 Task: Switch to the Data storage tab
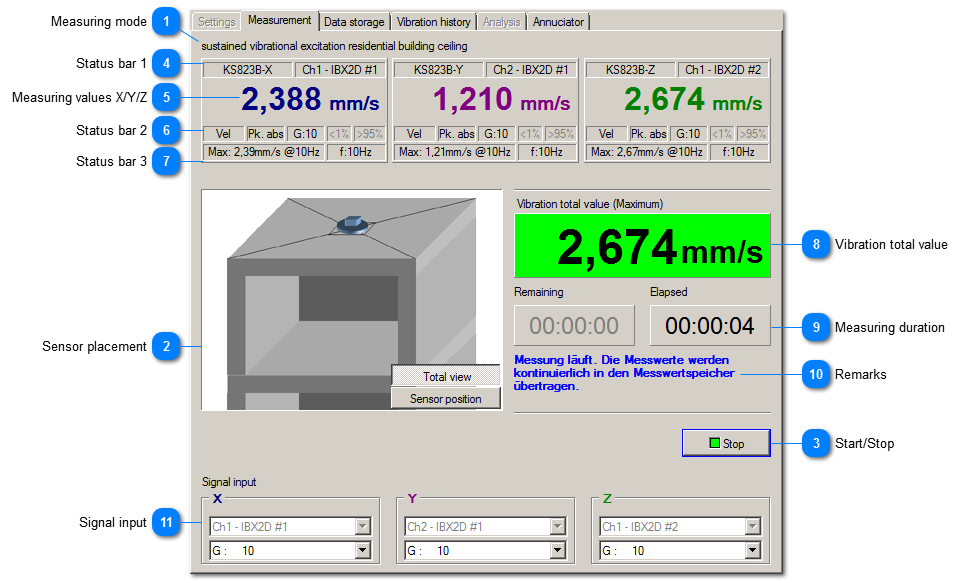click(x=354, y=22)
